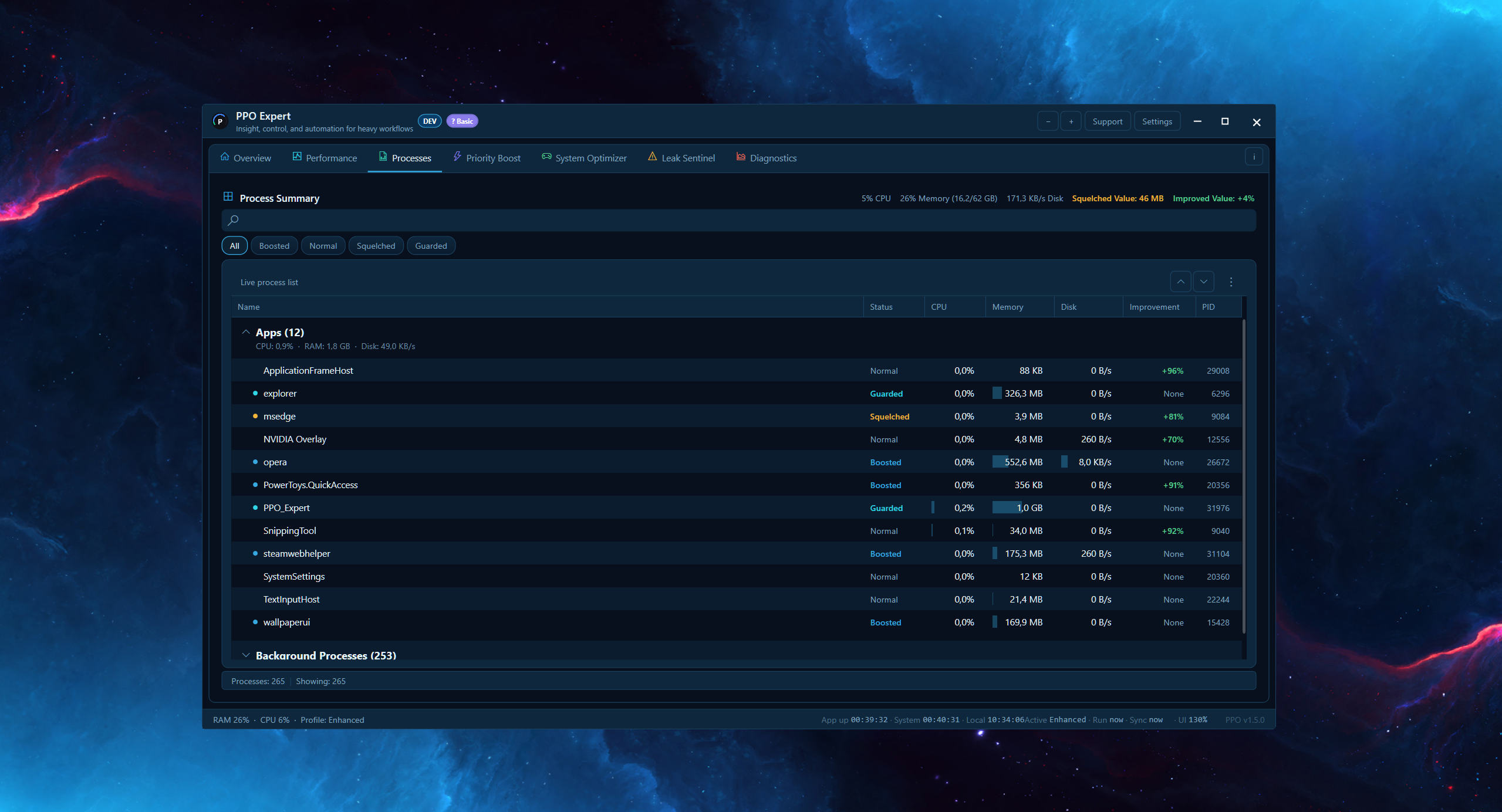Click the Basic edition badge
Viewport: 1502px width, 812px height.
tap(463, 121)
